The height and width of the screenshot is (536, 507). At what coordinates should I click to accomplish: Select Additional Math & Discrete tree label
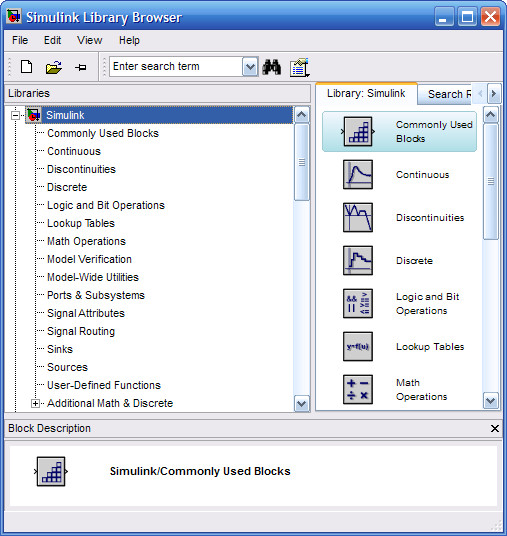tap(110, 403)
